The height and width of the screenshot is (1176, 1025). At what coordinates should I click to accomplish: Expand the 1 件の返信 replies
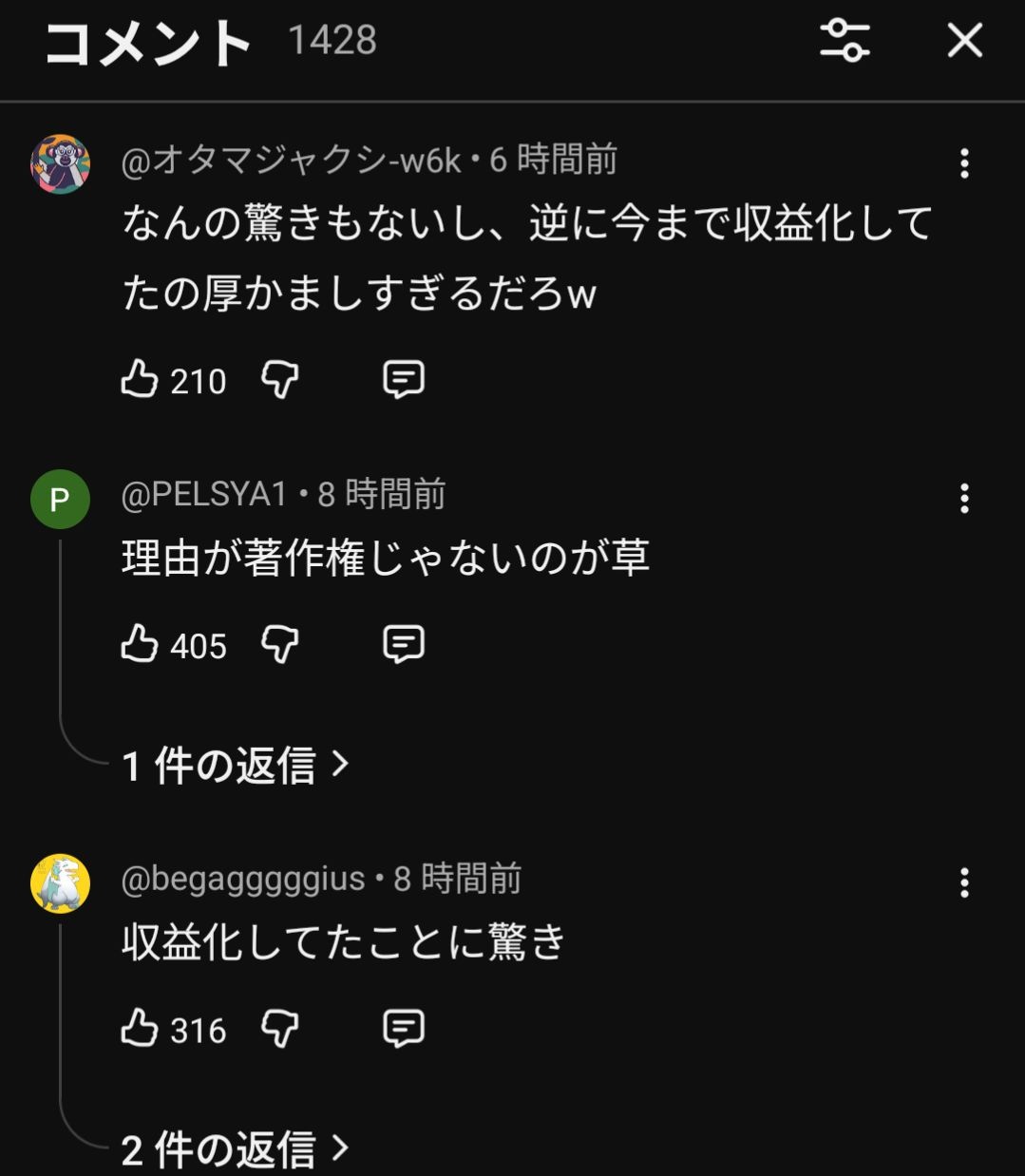(x=236, y=765)
